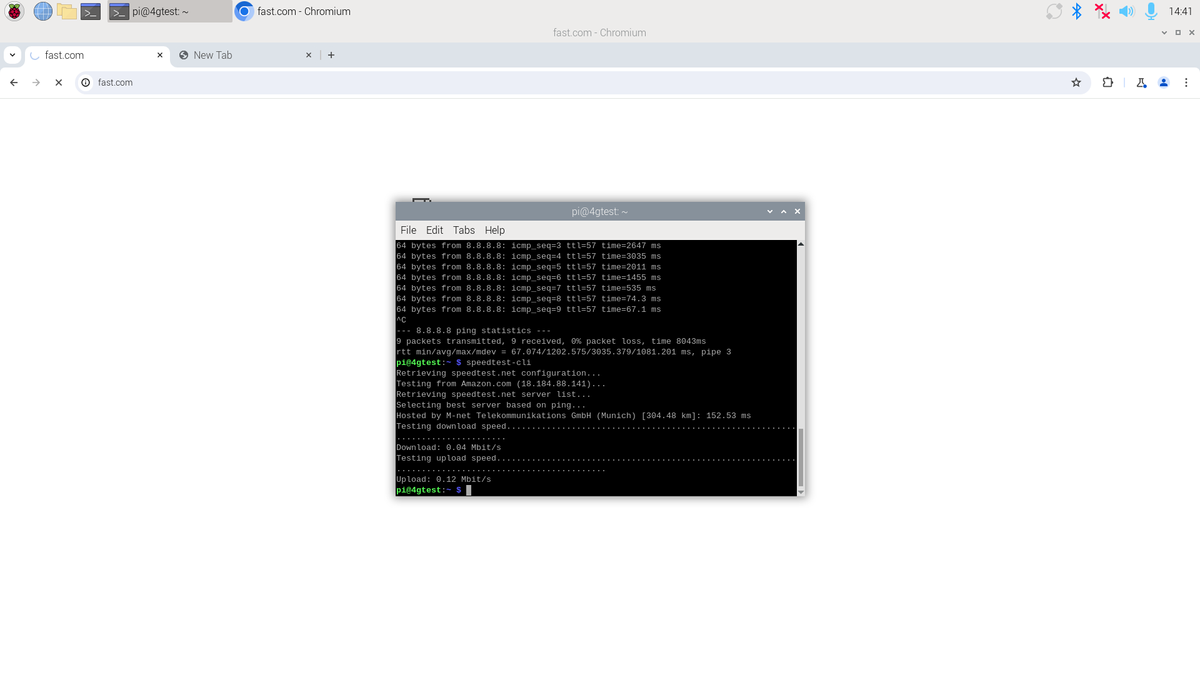Image resolution: width=1200 pixels, height=675 pixels.
Task: Switch to the New Tab tab
Action: click(x=245, y=55)
